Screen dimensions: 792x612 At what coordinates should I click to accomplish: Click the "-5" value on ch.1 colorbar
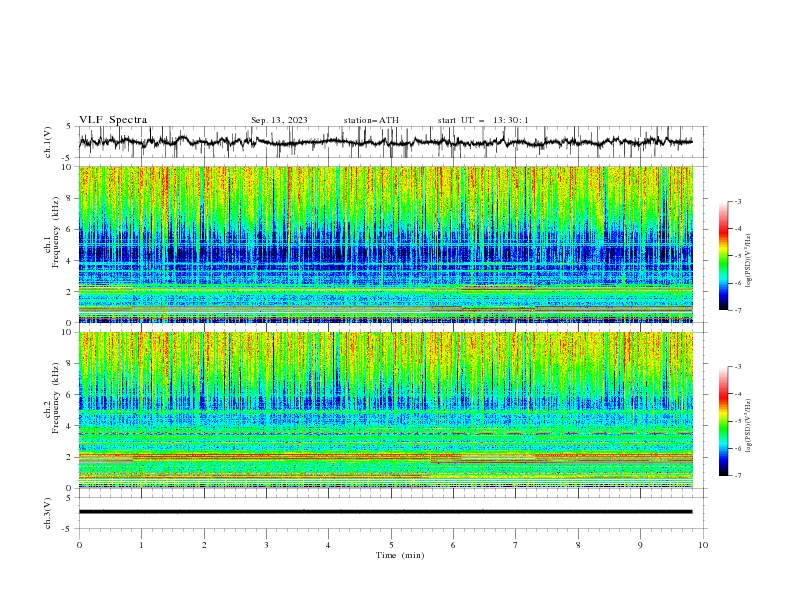[x=737, y=256]
